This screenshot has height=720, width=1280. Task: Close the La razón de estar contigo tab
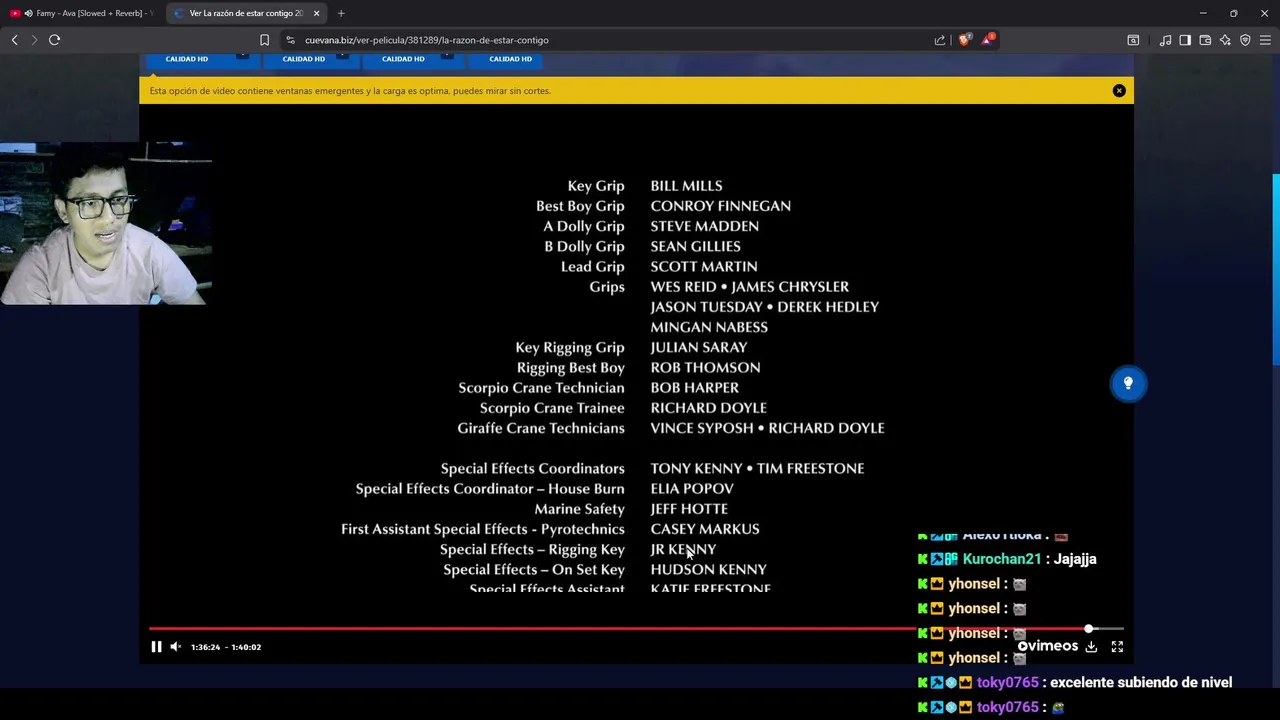click(x=317, y=13)
